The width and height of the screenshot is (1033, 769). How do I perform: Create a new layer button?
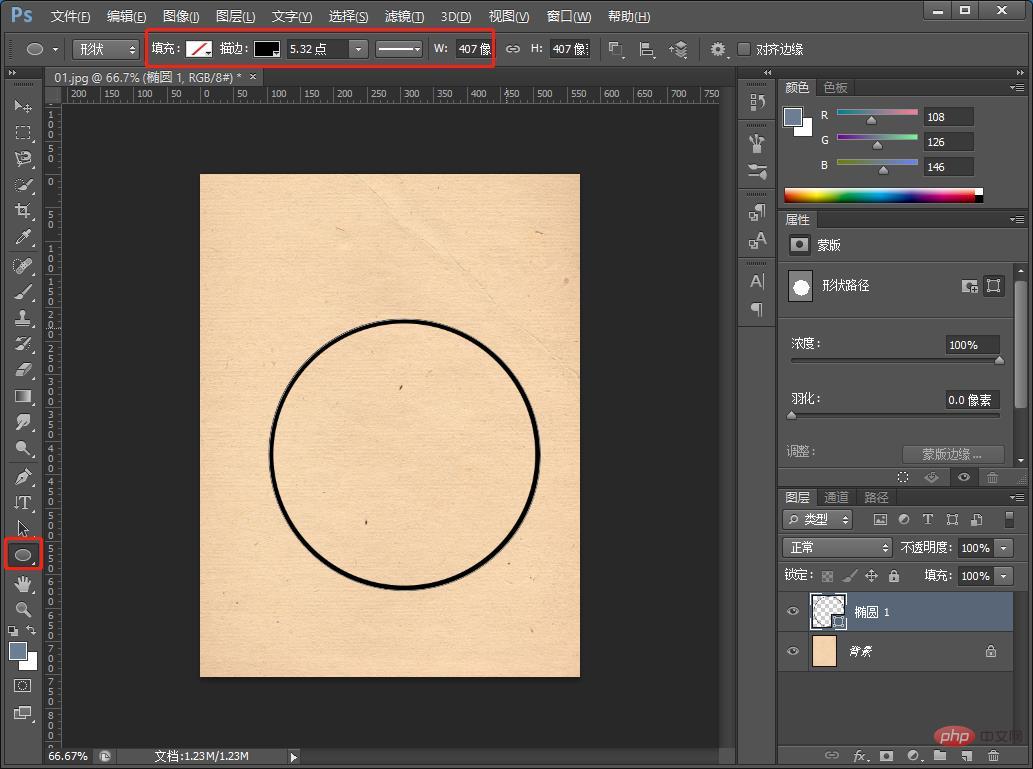pos(966,756)
